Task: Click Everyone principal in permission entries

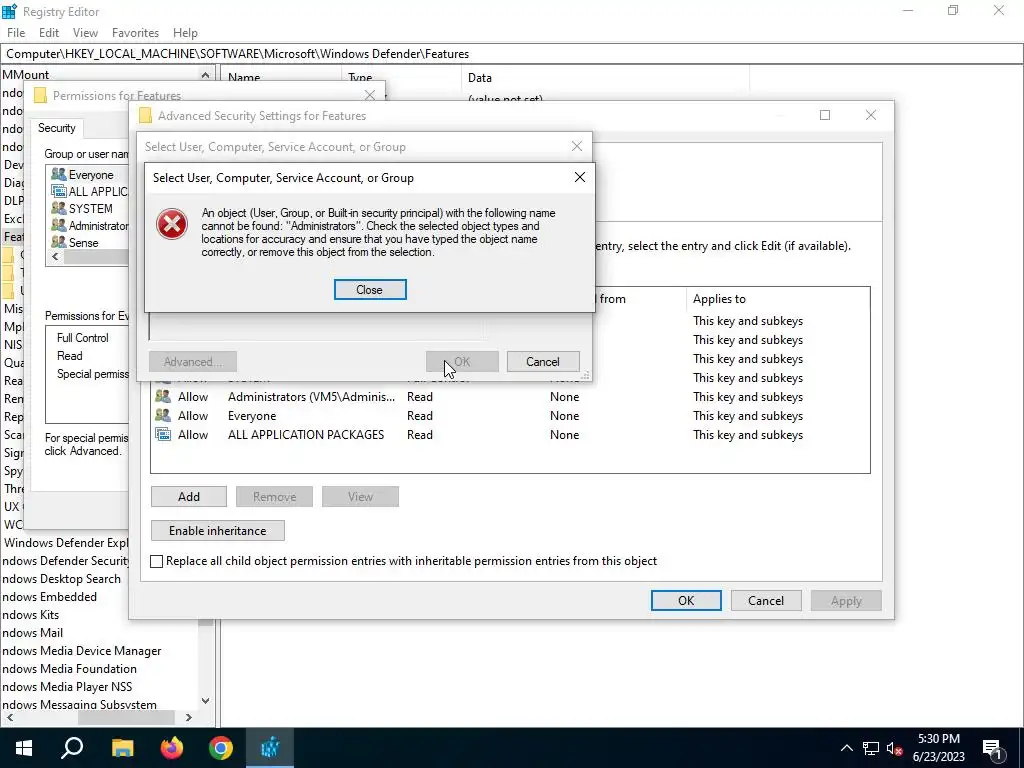Action: [252, 415]
